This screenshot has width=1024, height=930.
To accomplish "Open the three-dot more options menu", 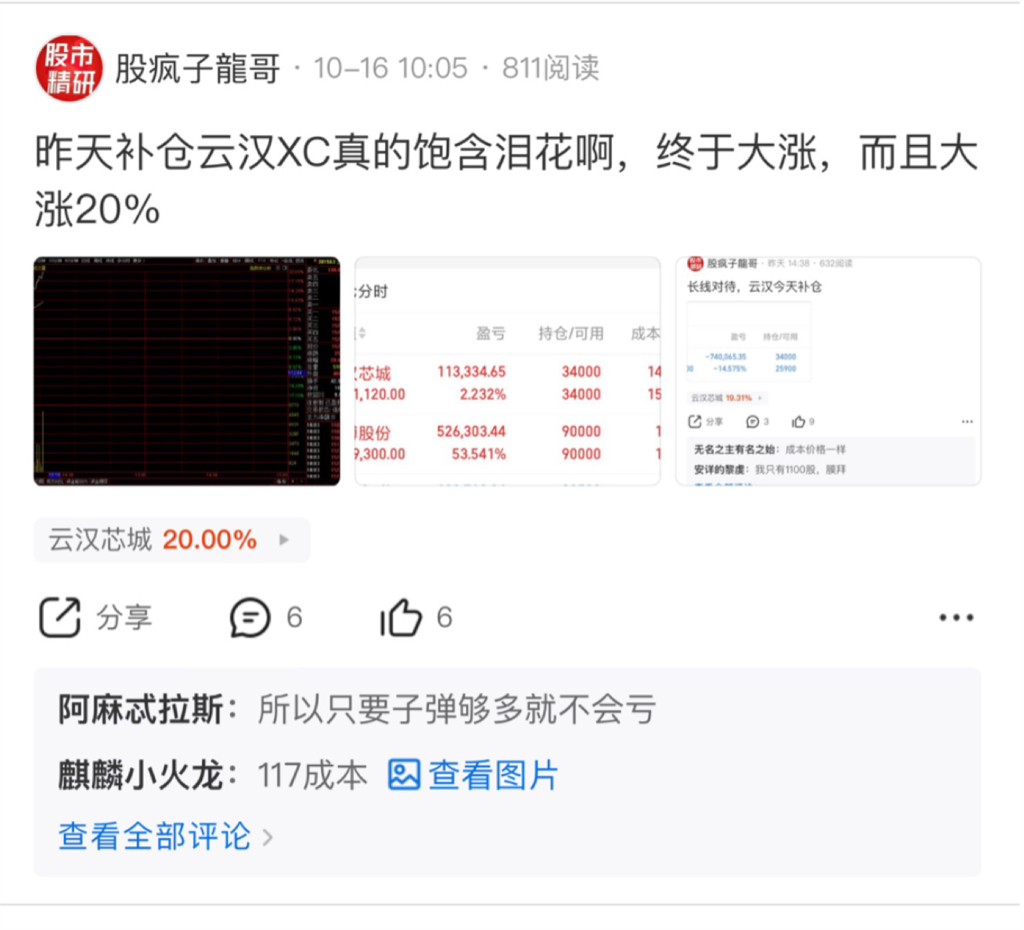I will [956, 617].
